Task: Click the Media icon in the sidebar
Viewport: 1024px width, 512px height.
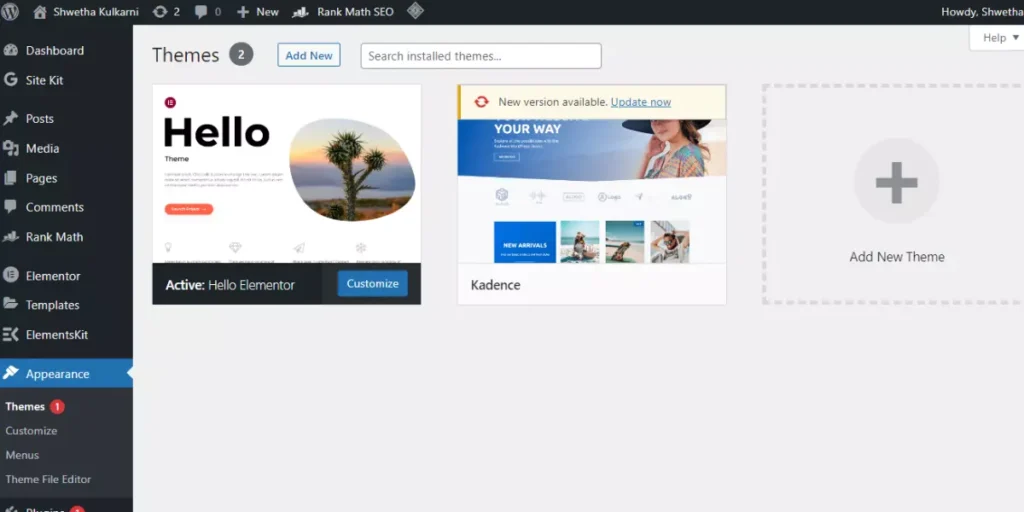Action: pos(10,148)
